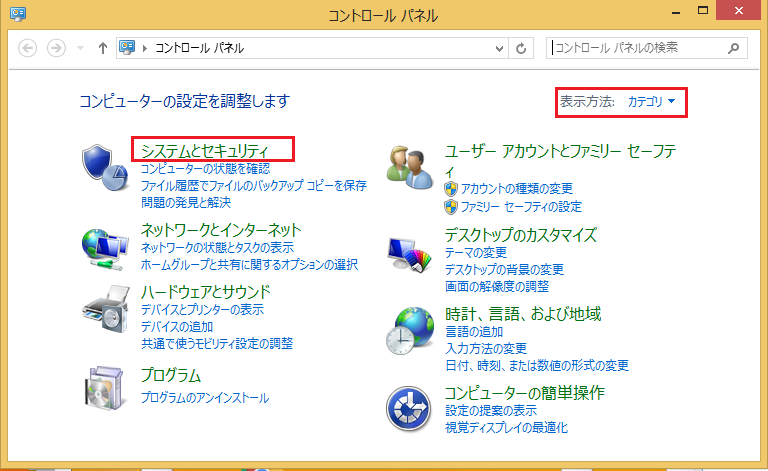Click the Clock, Language, Region globe icon
The width and height of the screenshot is (768, 471).
(409, 330)
